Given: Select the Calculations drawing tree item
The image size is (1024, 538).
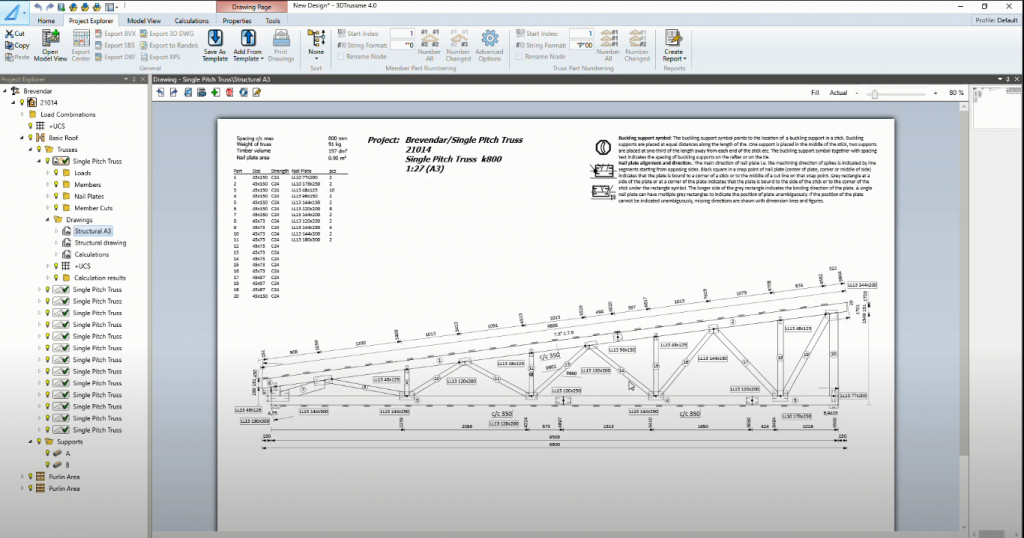Looking at the screenshot, I should point(91,255).
